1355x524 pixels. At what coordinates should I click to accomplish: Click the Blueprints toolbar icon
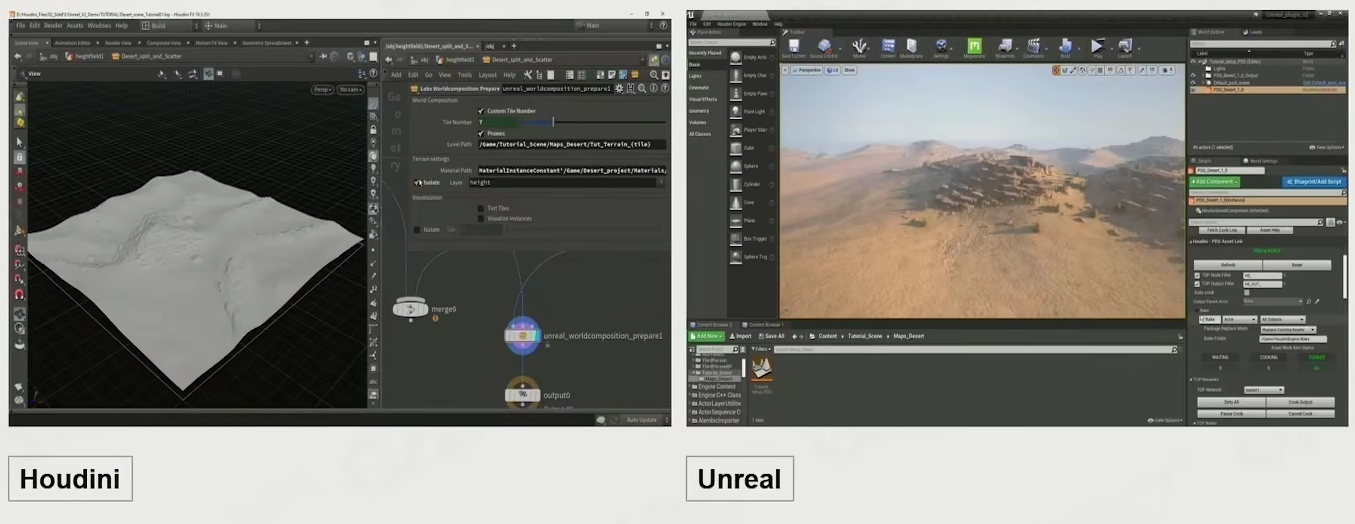(x=1004, y=48)
